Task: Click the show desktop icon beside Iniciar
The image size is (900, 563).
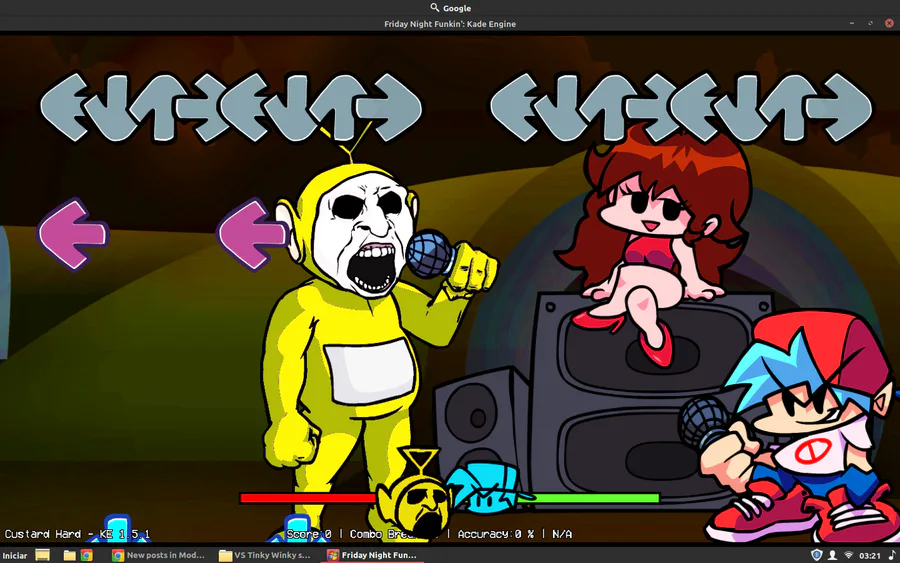Action: [x=42, y=555]
